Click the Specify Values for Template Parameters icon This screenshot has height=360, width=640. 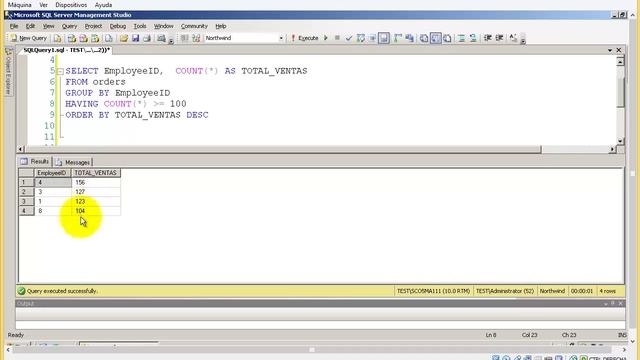[513, 38]
